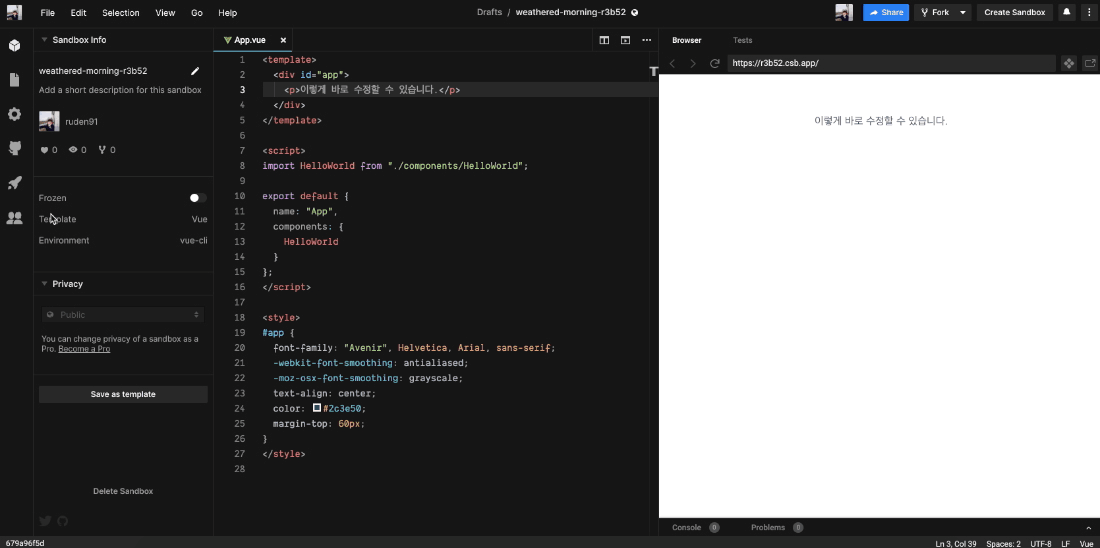Click the preview projection icon beside URL
This screenshot has width=1100, height=548.
point(1068,63)
